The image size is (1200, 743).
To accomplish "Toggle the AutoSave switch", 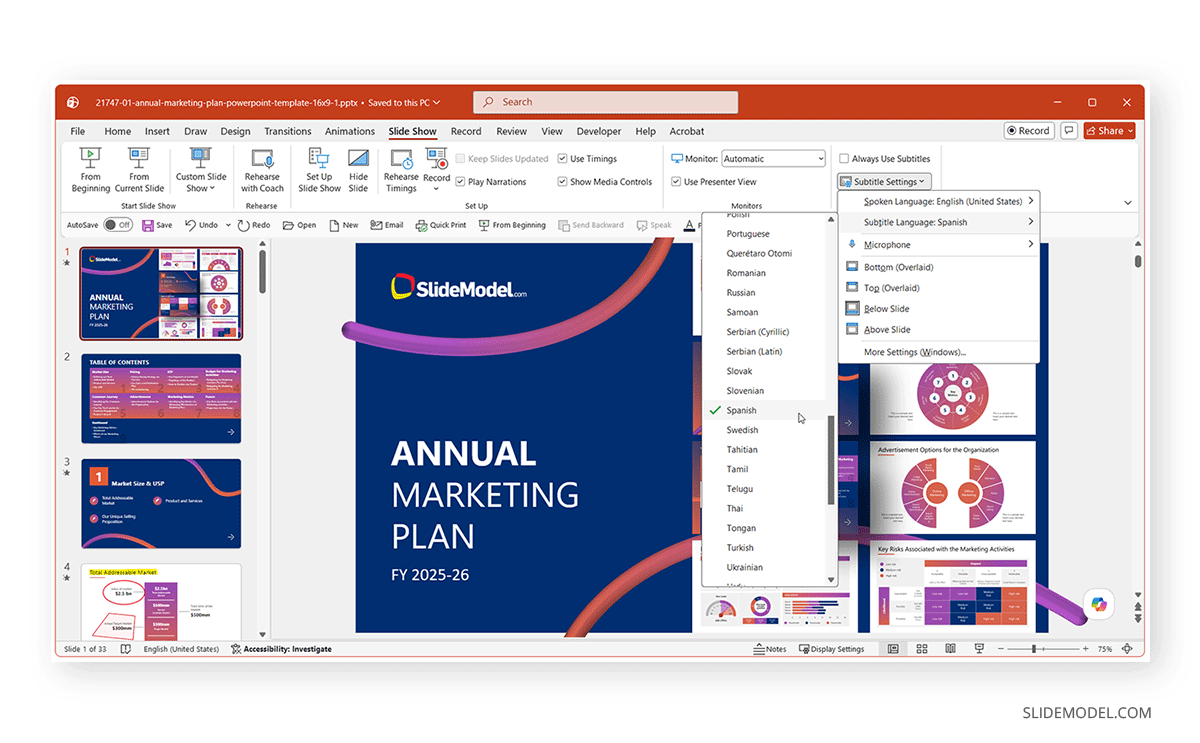I will pyautogui.click(x=118, y=225).
